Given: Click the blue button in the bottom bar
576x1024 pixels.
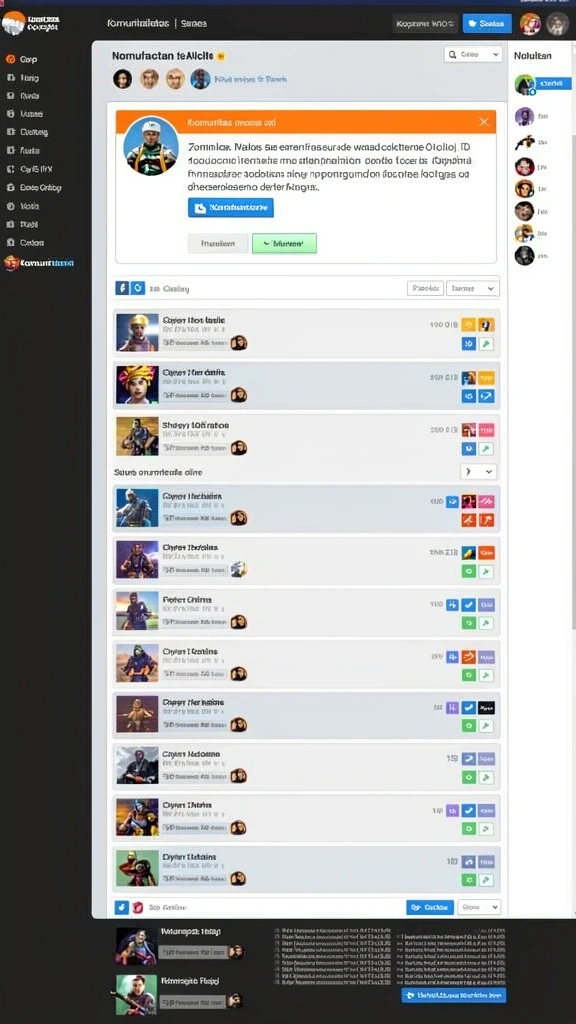Looking at the screenshot, I should coord(430,907).
